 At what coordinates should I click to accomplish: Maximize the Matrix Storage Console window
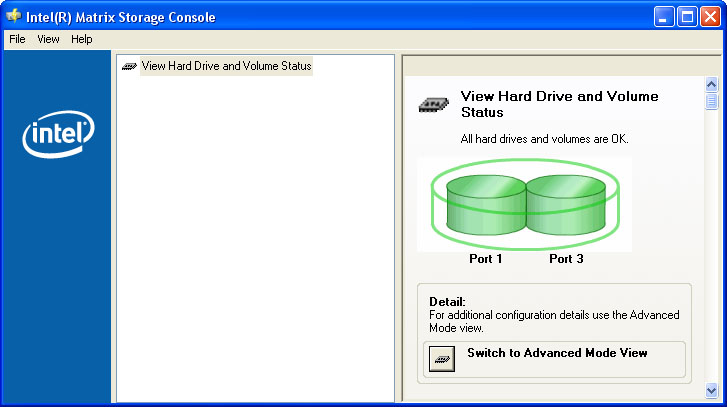(687, 17)
